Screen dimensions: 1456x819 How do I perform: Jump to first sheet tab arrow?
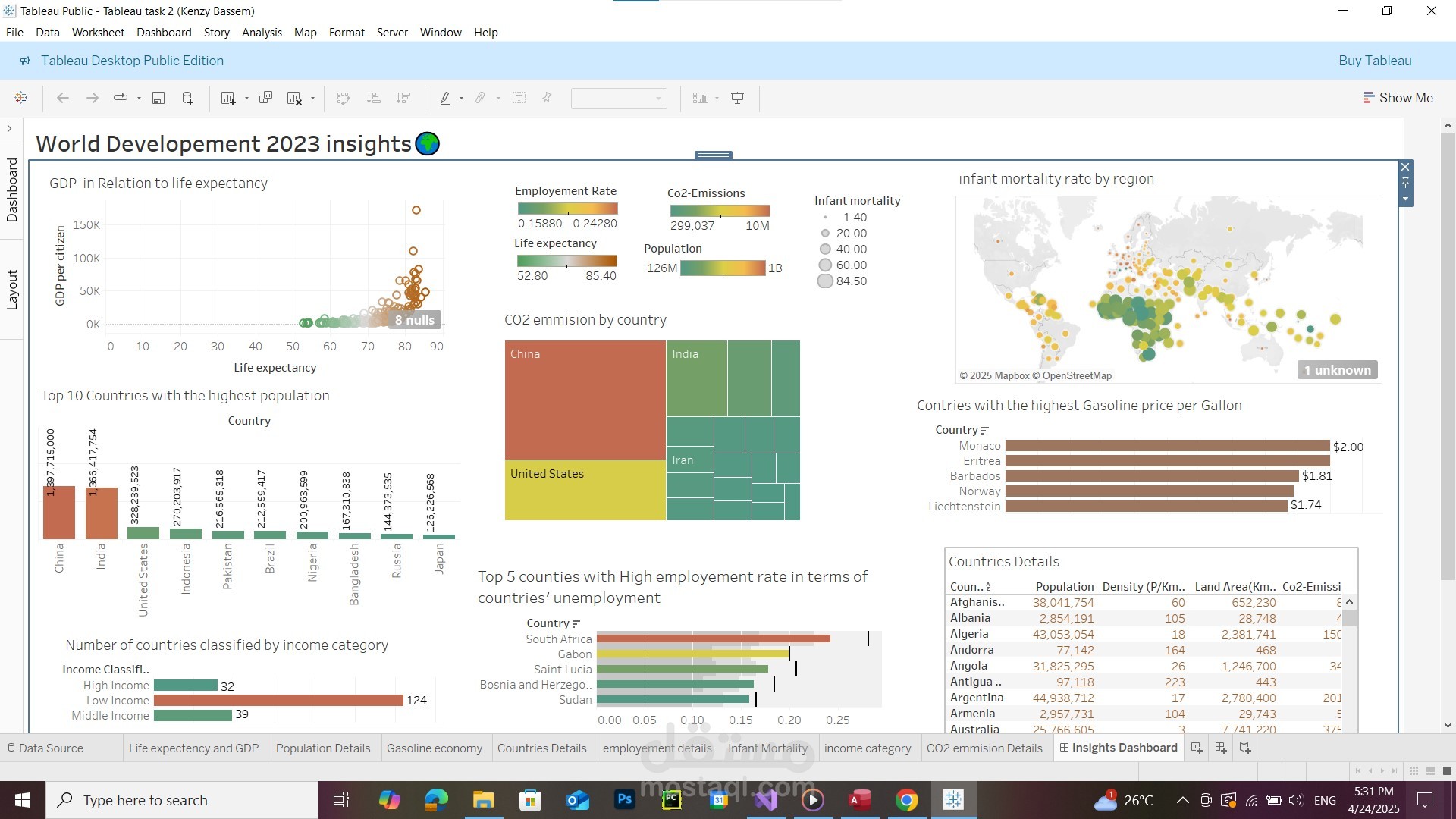(1357, 770)
